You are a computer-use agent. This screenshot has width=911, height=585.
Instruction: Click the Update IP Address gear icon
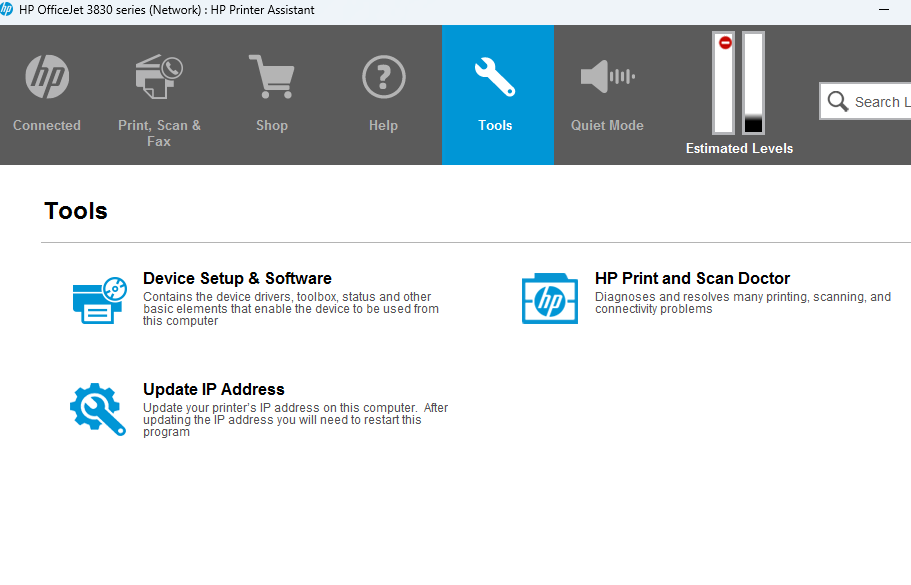pyautogui.click(x=97, y=408)
